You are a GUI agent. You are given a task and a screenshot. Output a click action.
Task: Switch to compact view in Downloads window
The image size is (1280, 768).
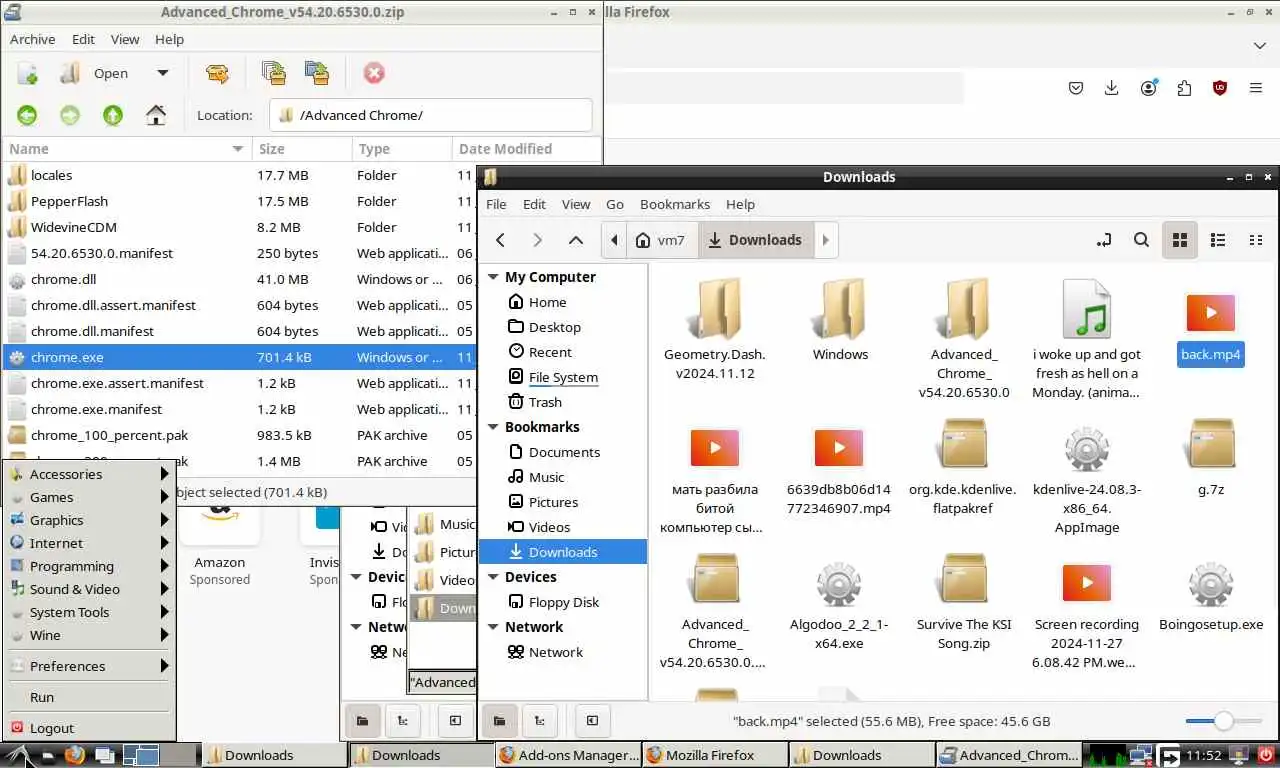point(1256,240)
